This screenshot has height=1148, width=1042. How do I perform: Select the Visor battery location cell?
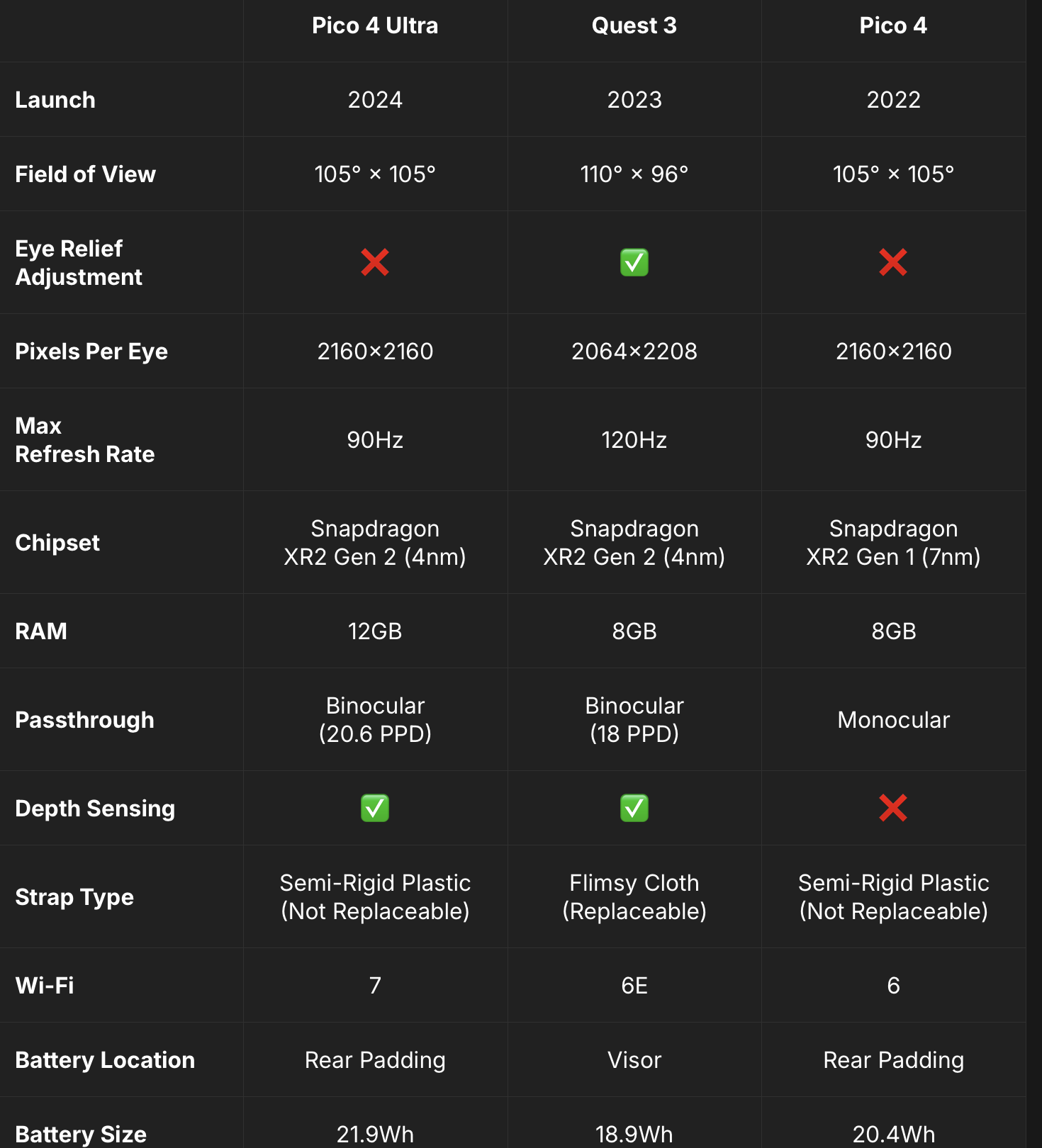[x=634, y=1060]
